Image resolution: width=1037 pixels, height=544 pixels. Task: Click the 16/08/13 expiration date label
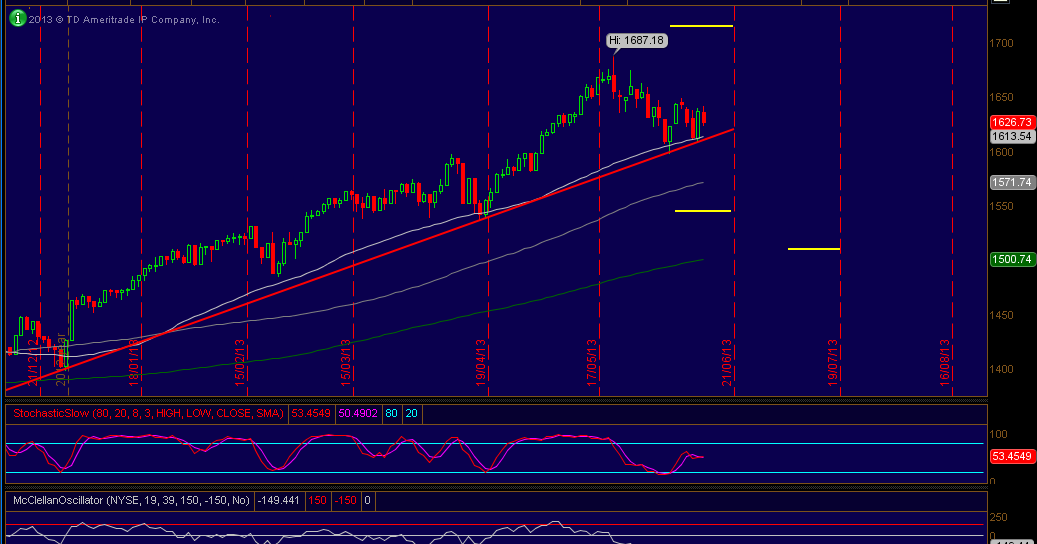pyautogui.click(x=945, y=362)
